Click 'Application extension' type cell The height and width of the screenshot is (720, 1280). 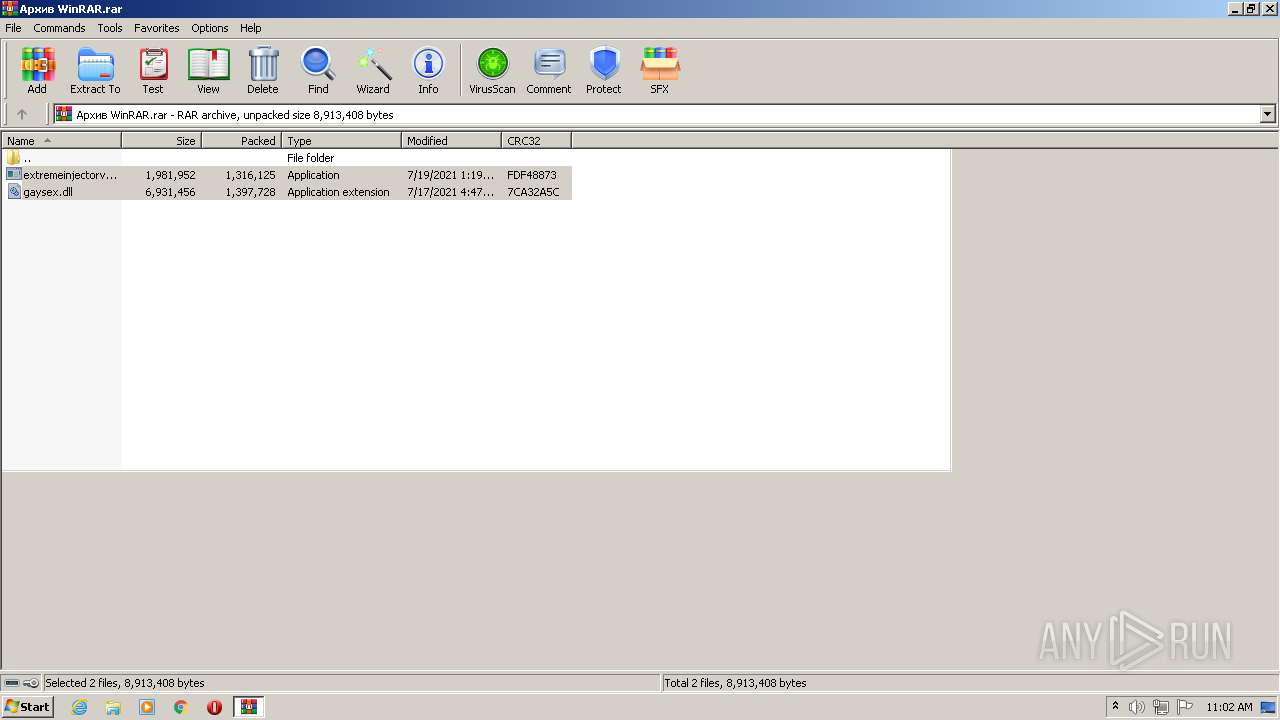tap(338, 192)
